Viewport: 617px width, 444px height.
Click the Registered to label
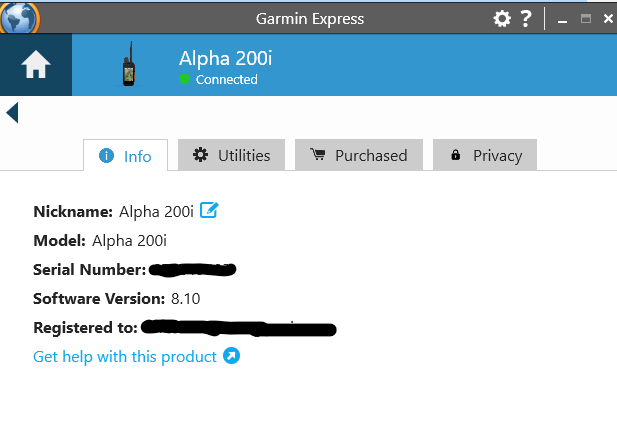point(85,327)
